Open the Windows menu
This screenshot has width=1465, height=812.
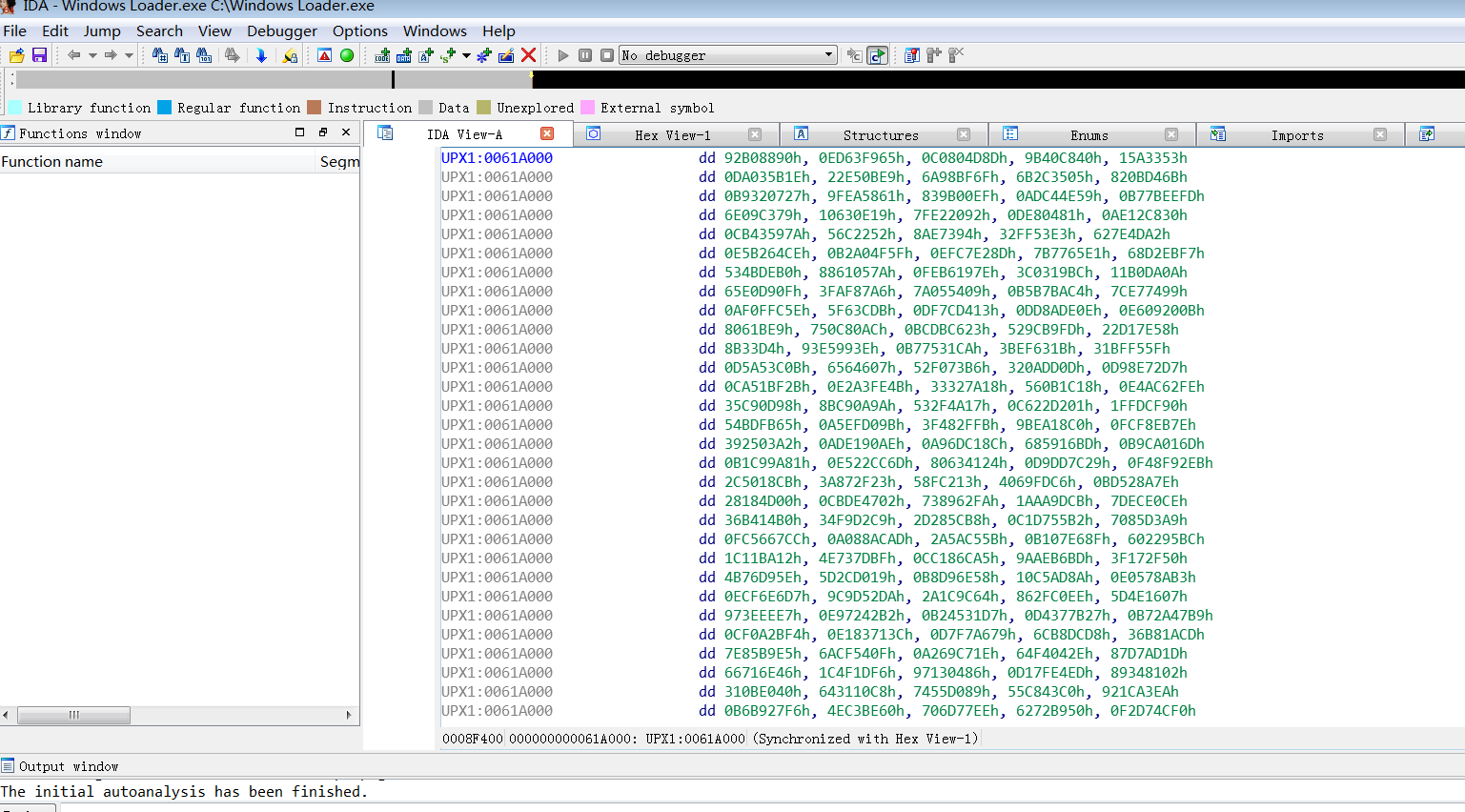(435, 30)
